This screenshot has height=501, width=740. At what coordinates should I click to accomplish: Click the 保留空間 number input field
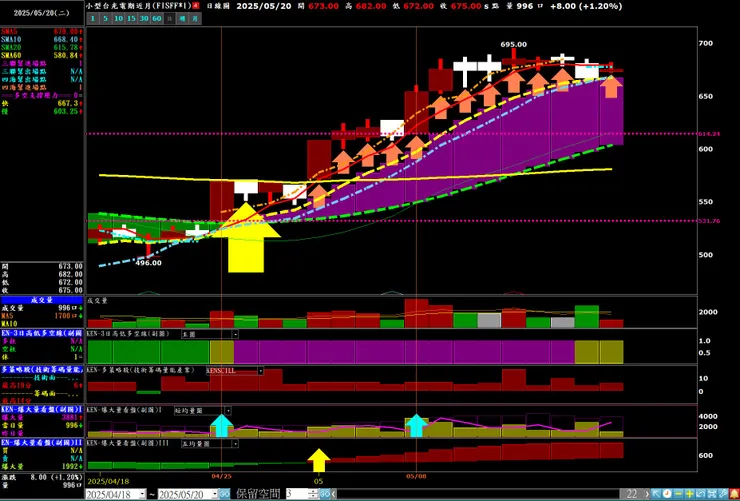(x=297, y=494)
